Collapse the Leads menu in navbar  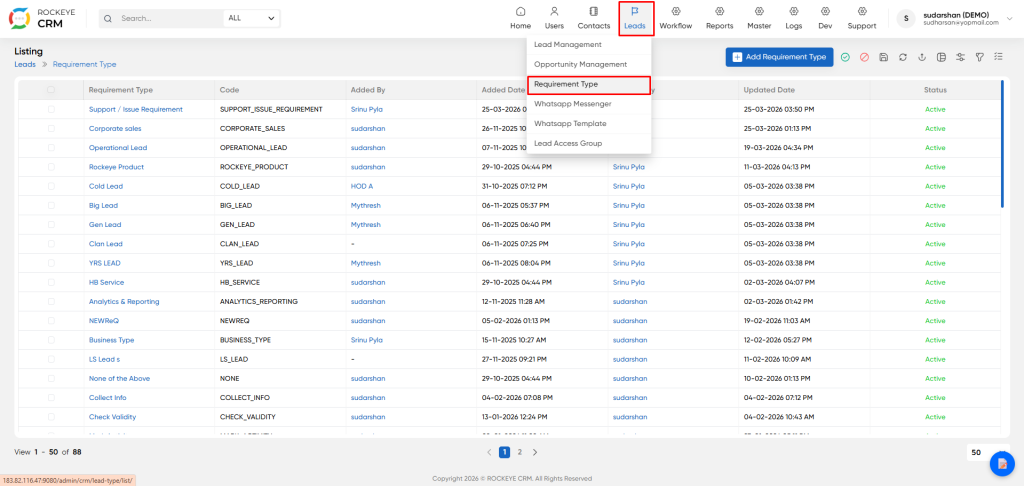635,18
